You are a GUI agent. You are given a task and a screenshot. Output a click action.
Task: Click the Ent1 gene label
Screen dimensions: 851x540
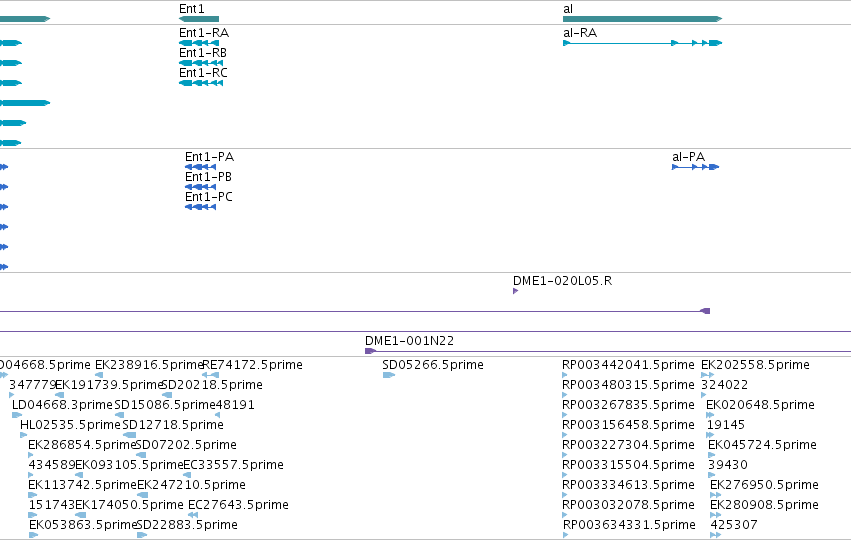point(192,9)
